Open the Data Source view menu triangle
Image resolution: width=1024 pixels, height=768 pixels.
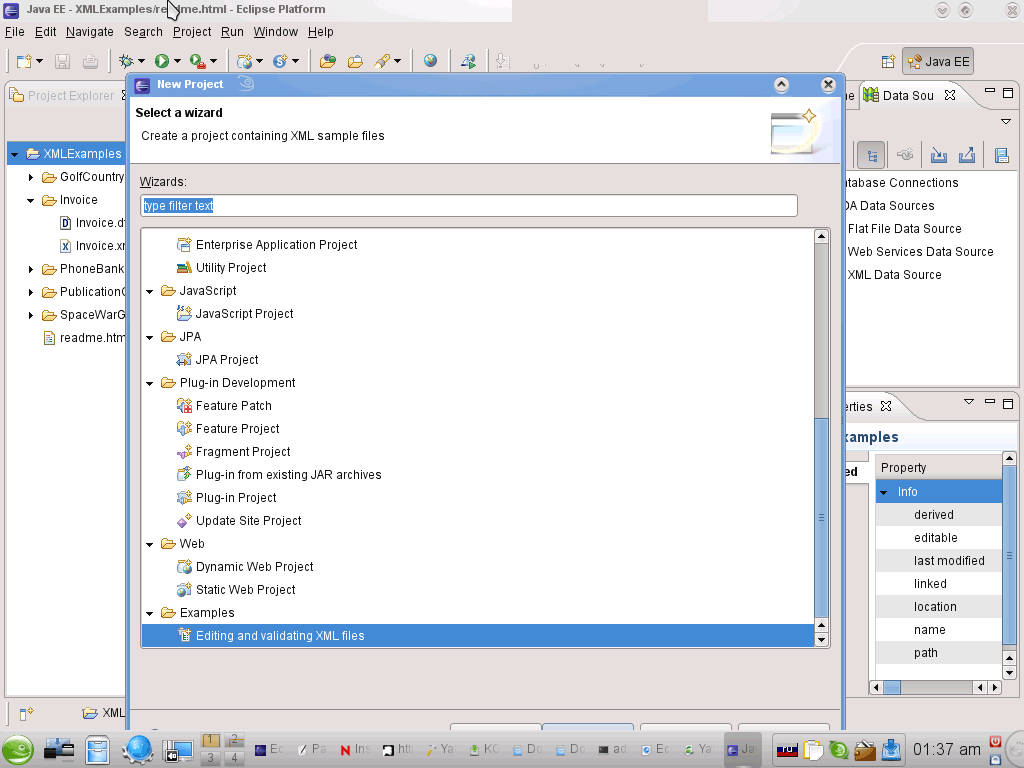[1006, 121]
